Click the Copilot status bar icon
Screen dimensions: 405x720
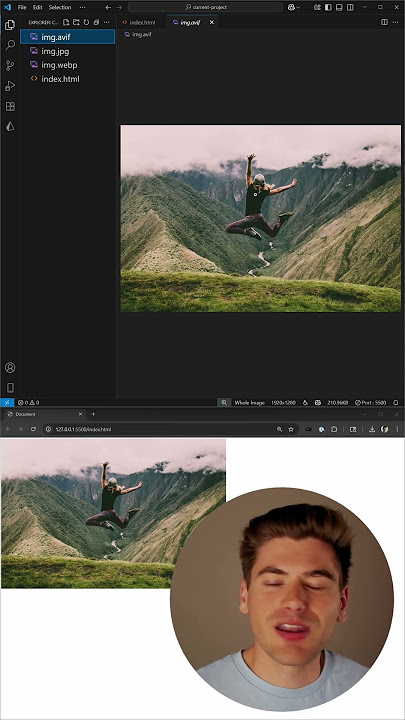(317, 402)
